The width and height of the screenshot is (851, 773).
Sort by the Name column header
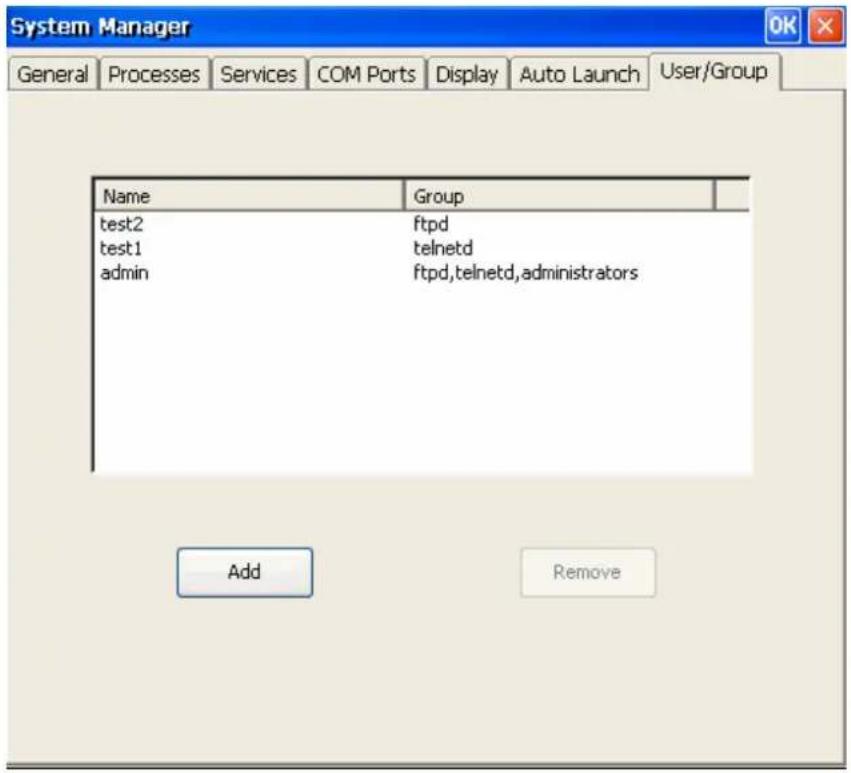[x=249, y=196]
